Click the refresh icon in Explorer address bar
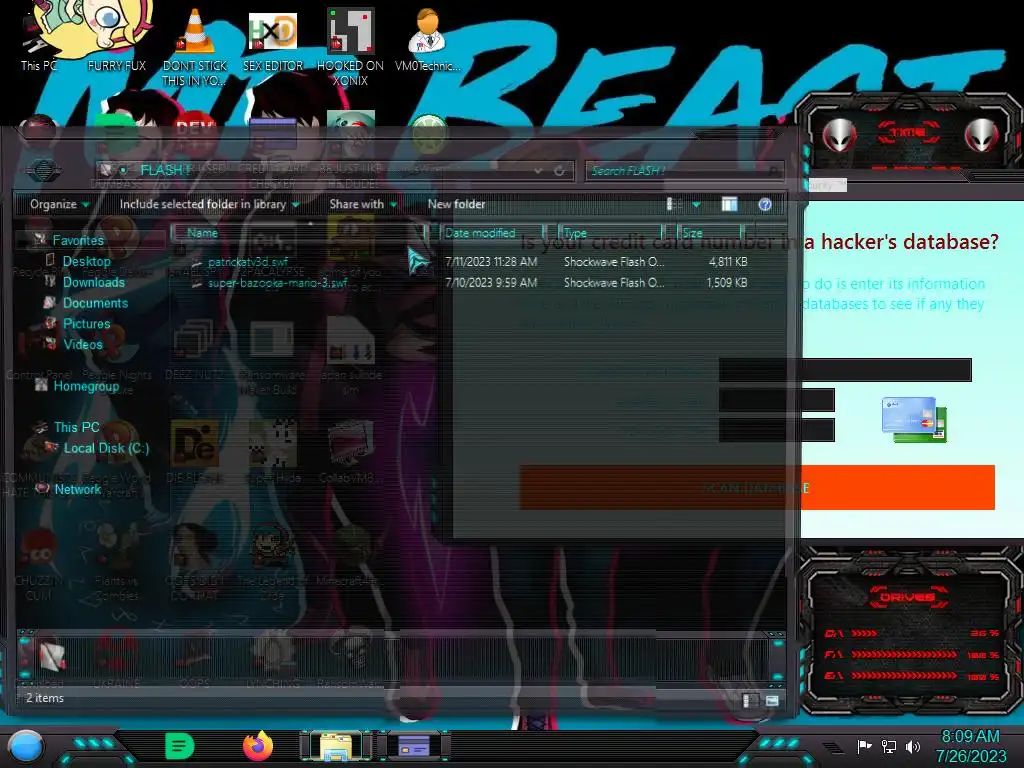Screen dimensions: 1024x768 pos(559,170)
